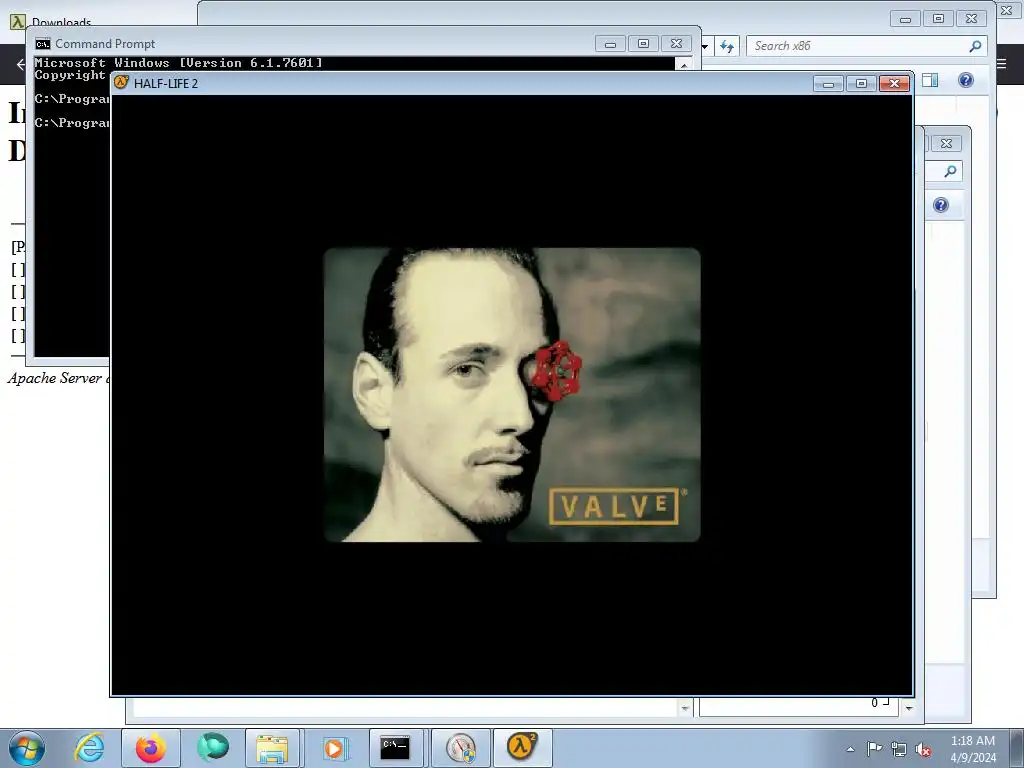Viewport: 1024px width, 768px height.
Task: Maximize the Half-Life 2 window
Action: coord(861,84)
